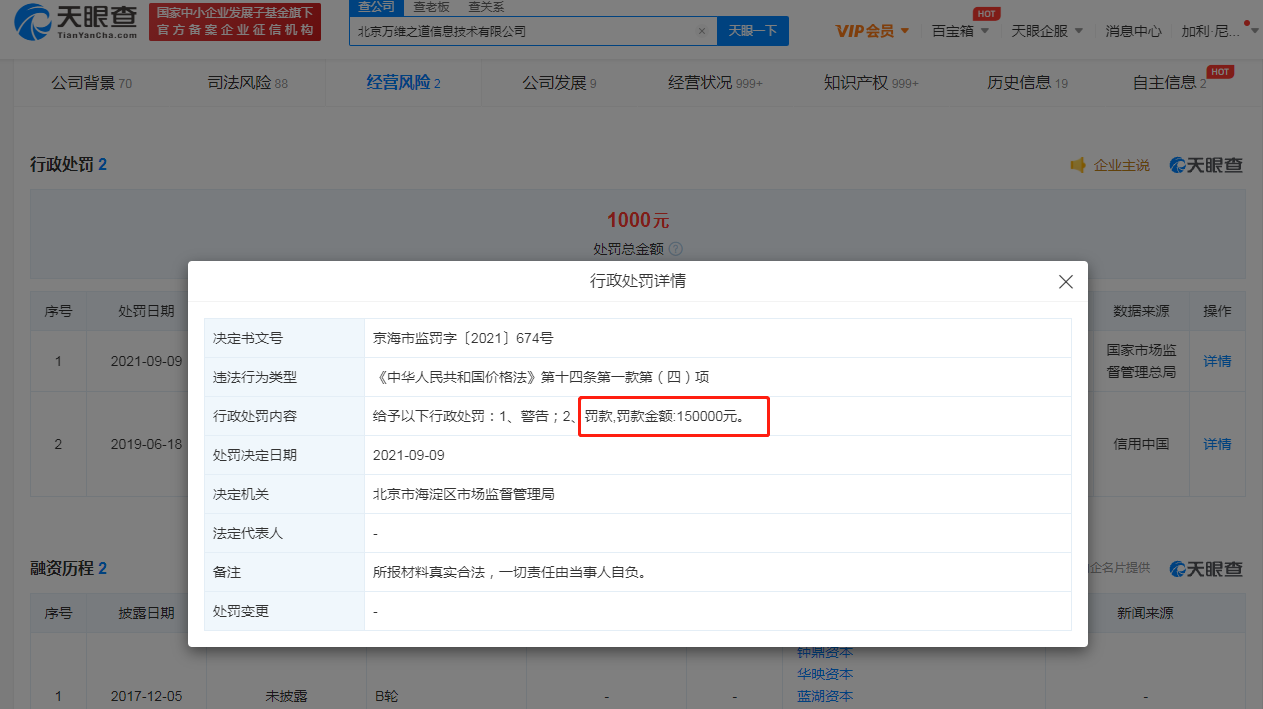Click 天眼查 watermark logo beside 企业主说
The image size is (1263, 709).
pos(1207,165)
